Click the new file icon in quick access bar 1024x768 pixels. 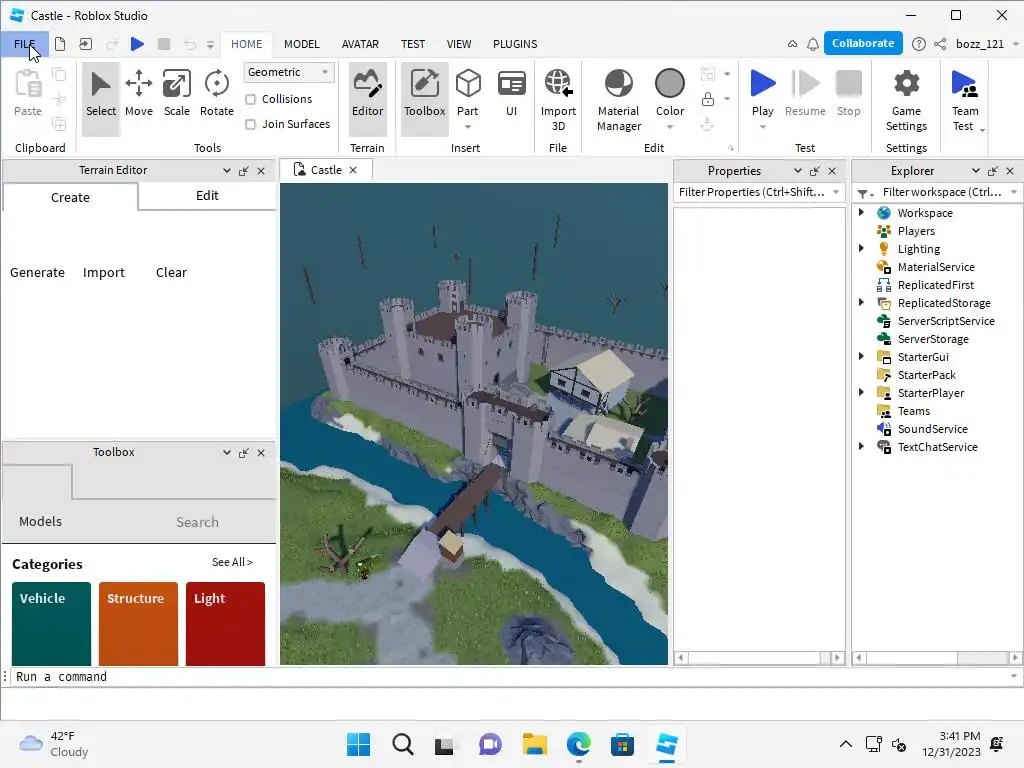(x=59, y=44)
